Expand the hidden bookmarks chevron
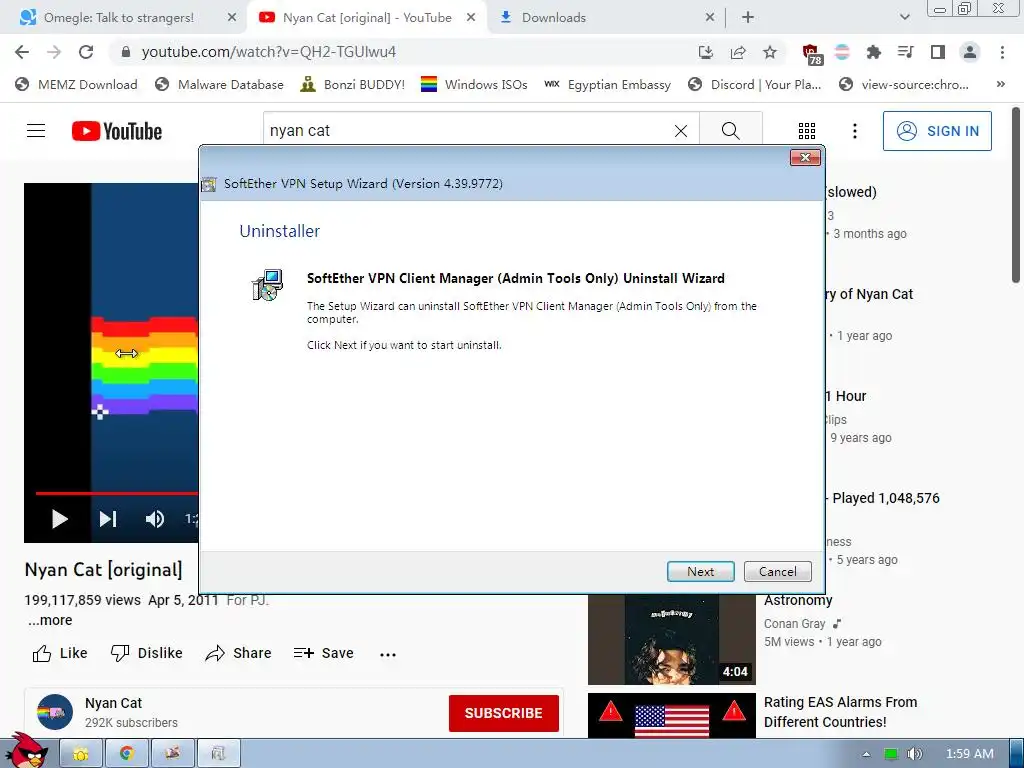Screen dimensions: 1024x768 1000,84
